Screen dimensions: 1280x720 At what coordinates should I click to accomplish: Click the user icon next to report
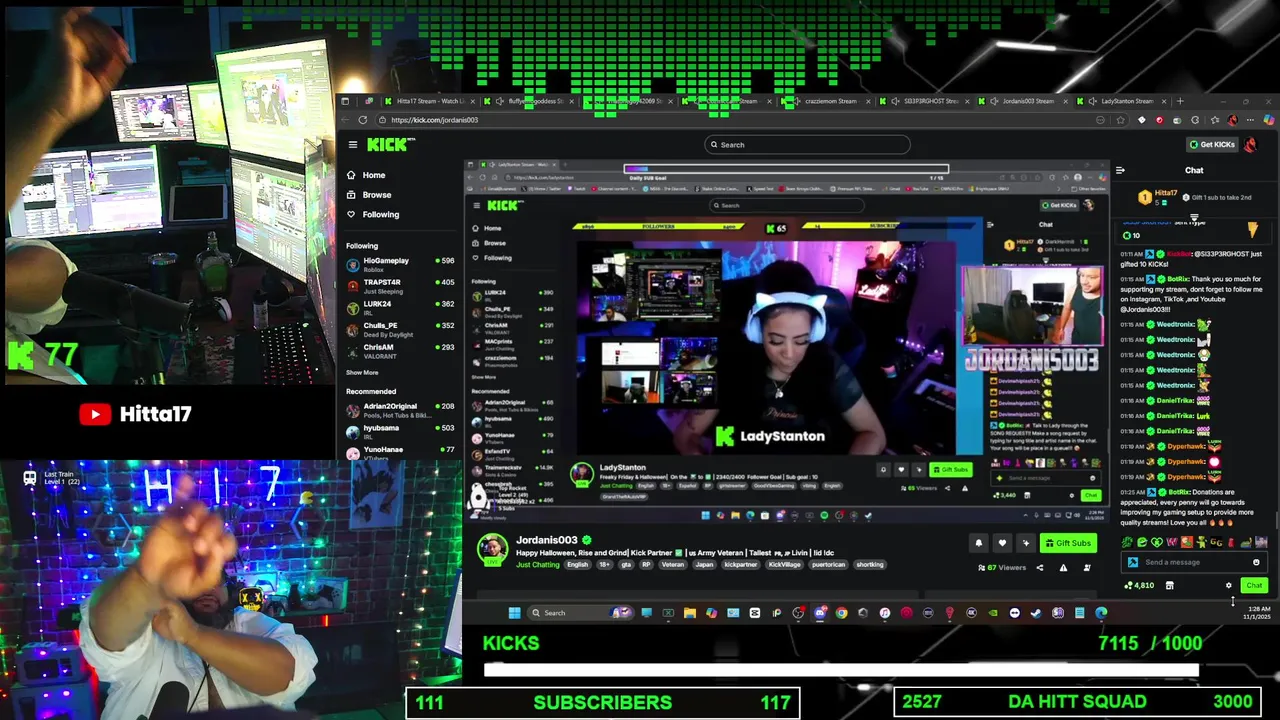pos(1085,568)
